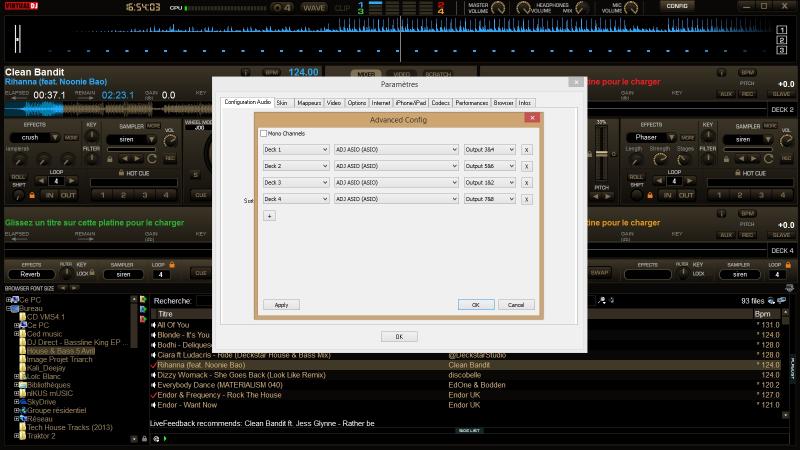Viewport: 800px width, 450px height.
Task: Remove the Deck 2 row with X
Action: tap(527, 166)
